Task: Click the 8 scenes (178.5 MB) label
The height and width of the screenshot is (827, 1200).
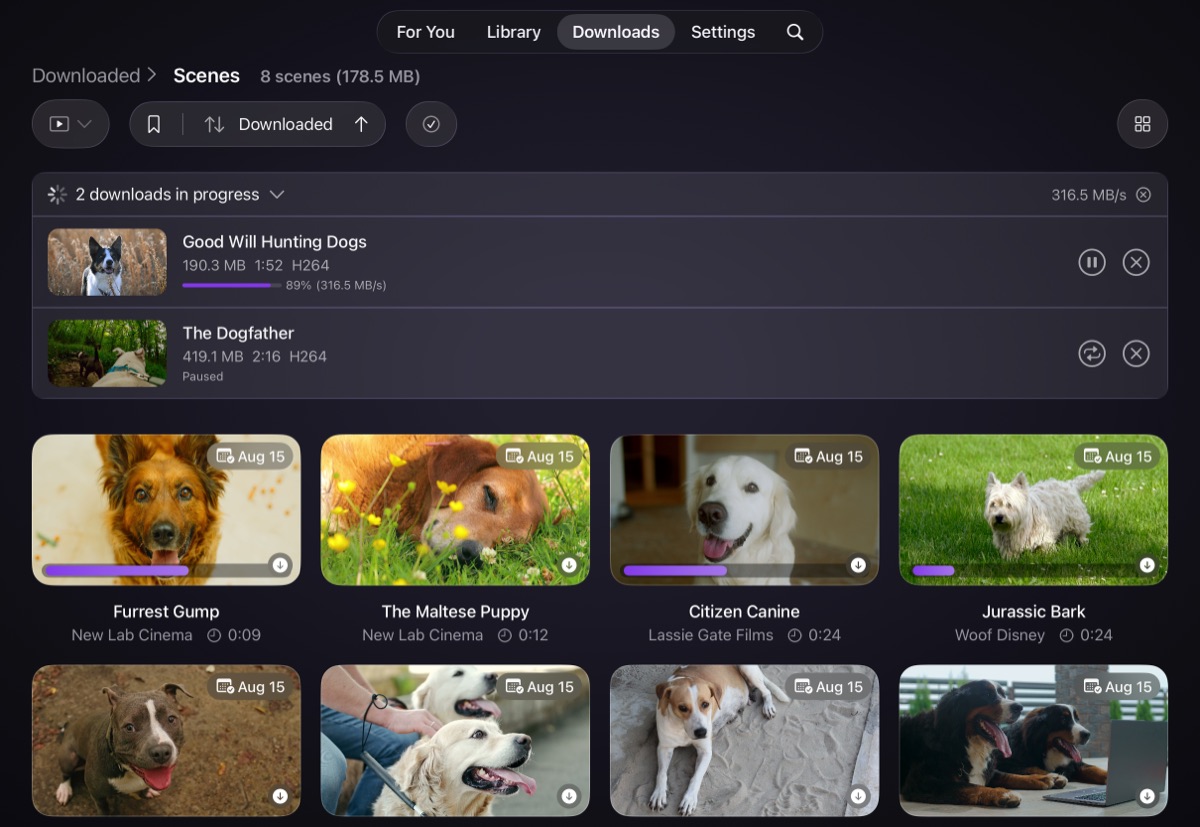Action: [x=340, y=76]
